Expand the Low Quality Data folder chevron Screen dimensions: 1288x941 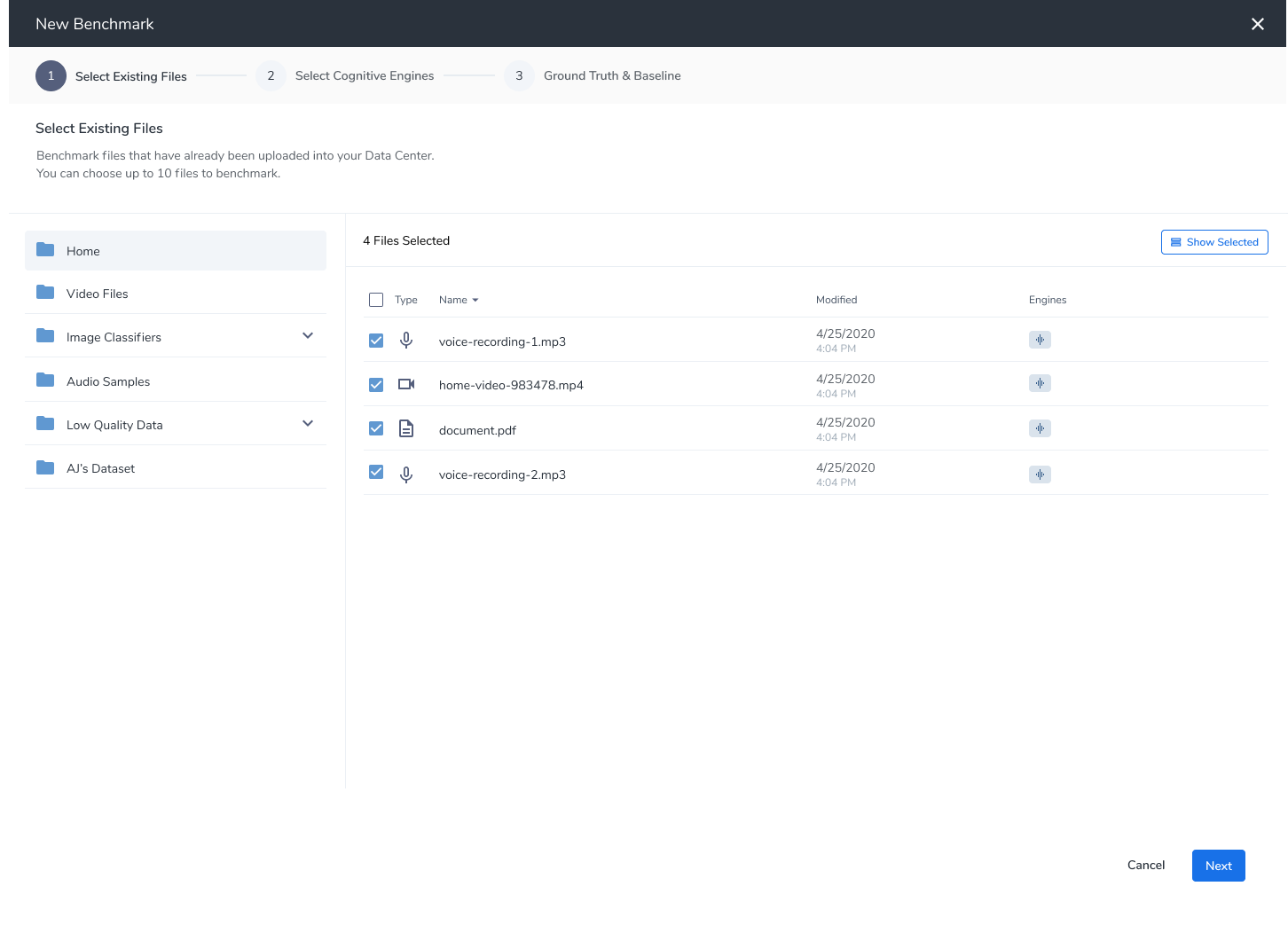308,423
